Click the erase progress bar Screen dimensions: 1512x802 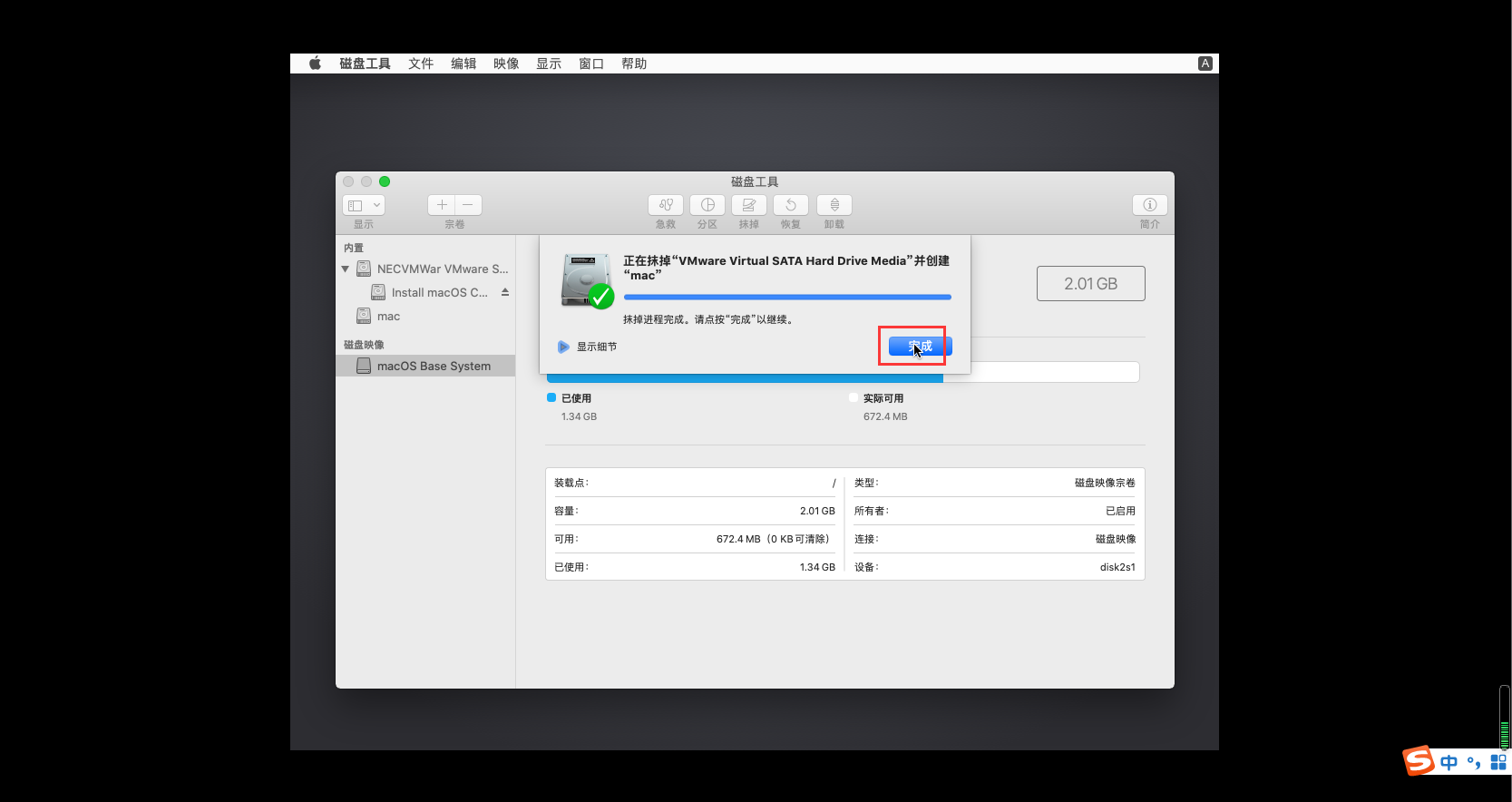pos(787,297)
